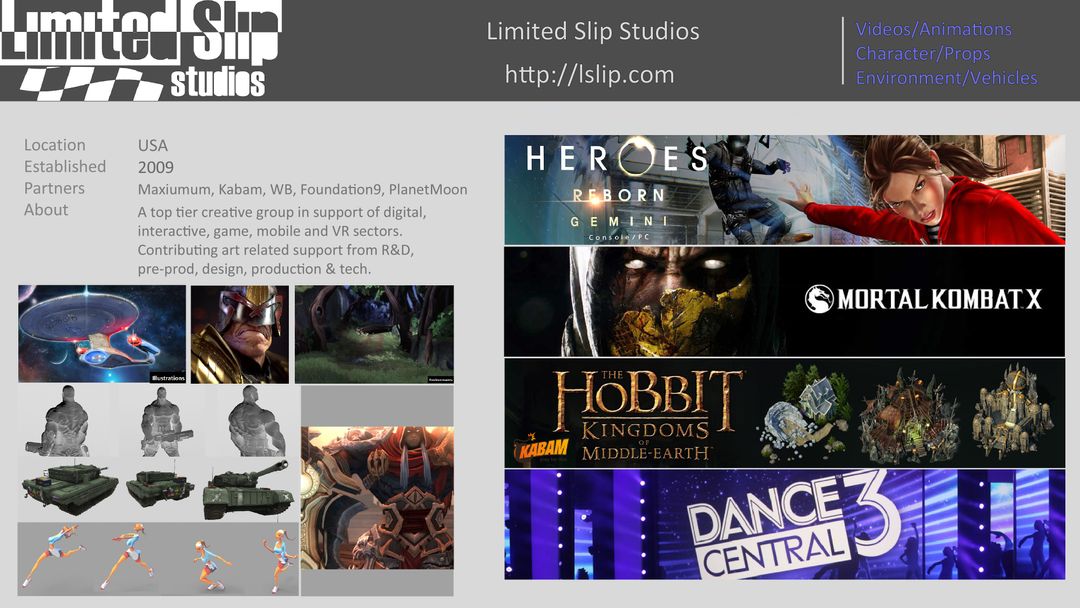This screenshot has height=608, width=1080.
Task: Click the Partners list text
Action: (x=302, y=189)
